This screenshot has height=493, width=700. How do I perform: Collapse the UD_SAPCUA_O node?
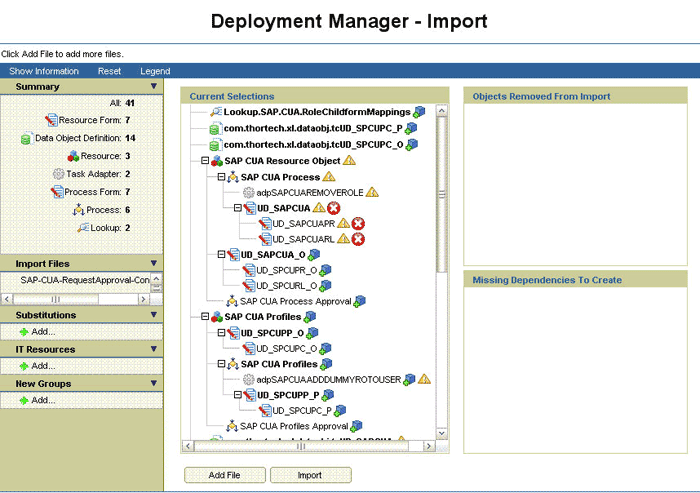221,254
